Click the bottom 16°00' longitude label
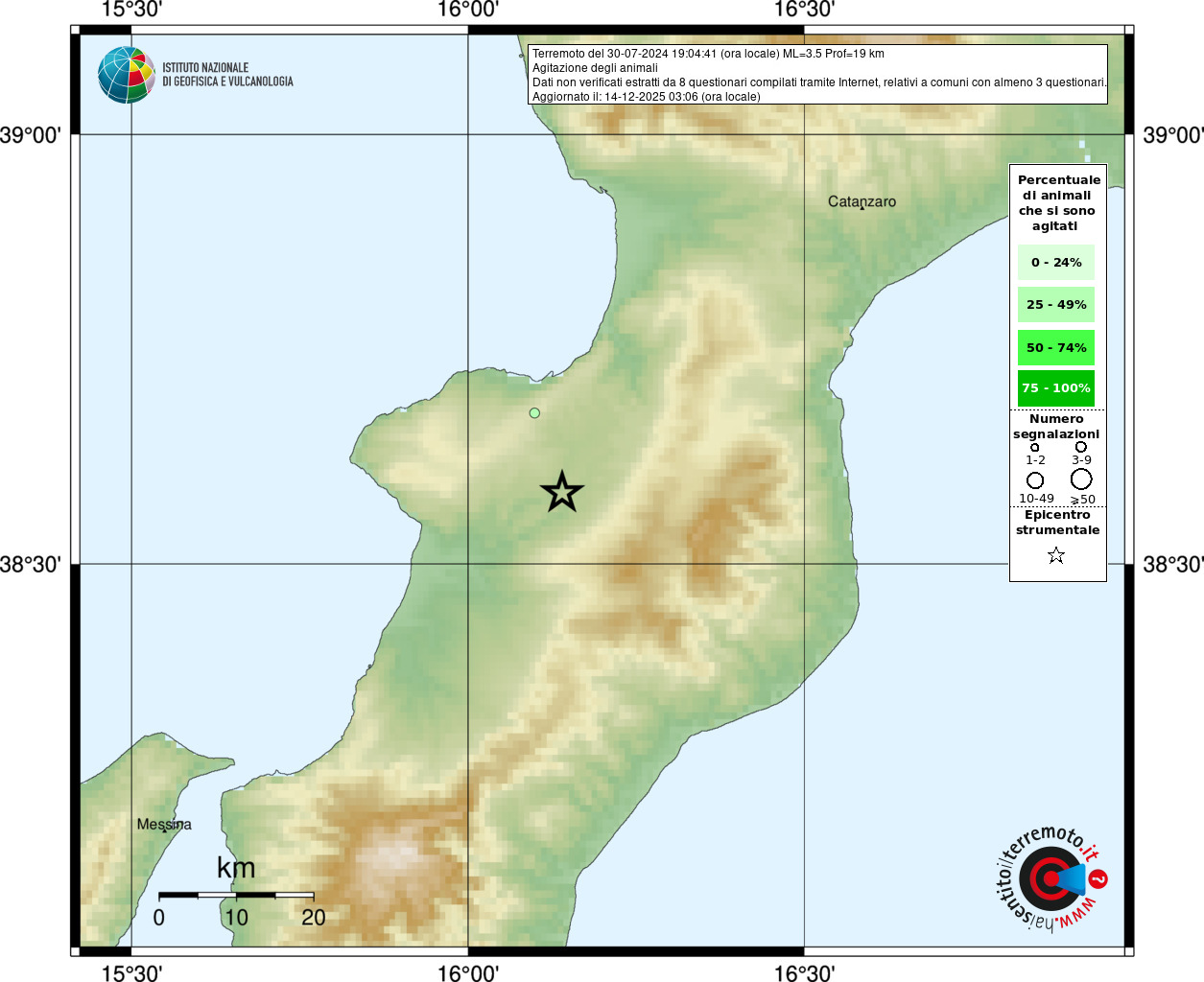Screen dimensions: 1204x982 click(x=468, y=972)
